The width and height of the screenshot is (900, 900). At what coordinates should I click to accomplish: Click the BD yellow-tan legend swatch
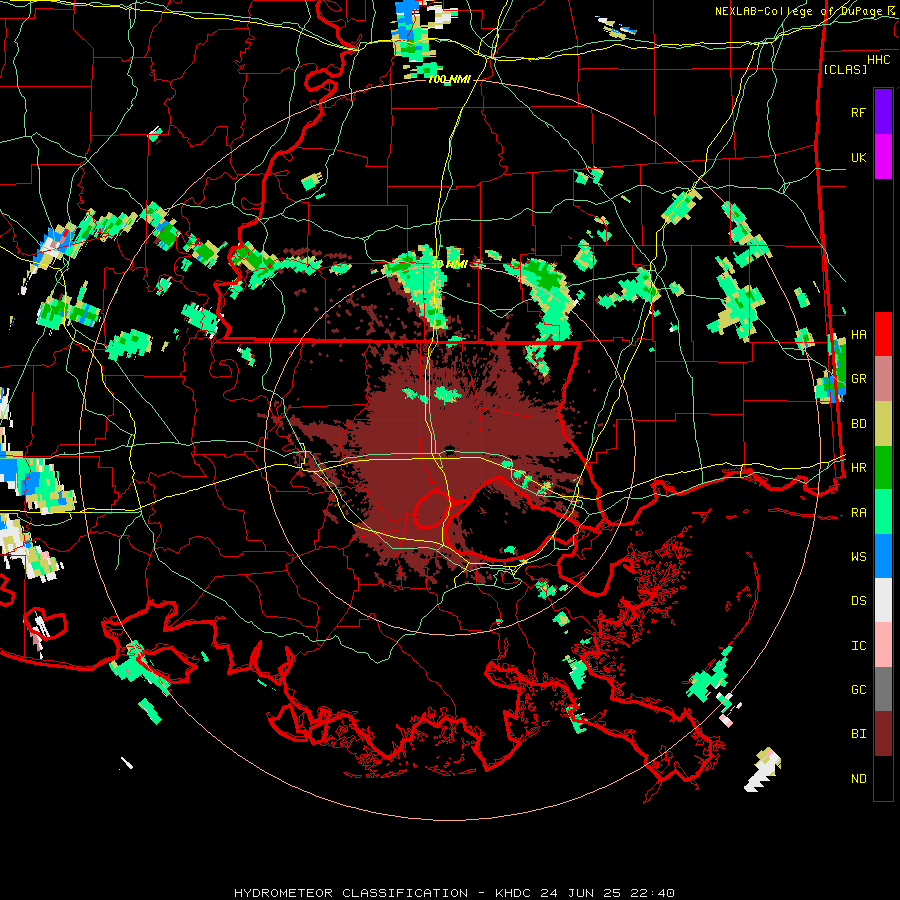pos(883,424)
